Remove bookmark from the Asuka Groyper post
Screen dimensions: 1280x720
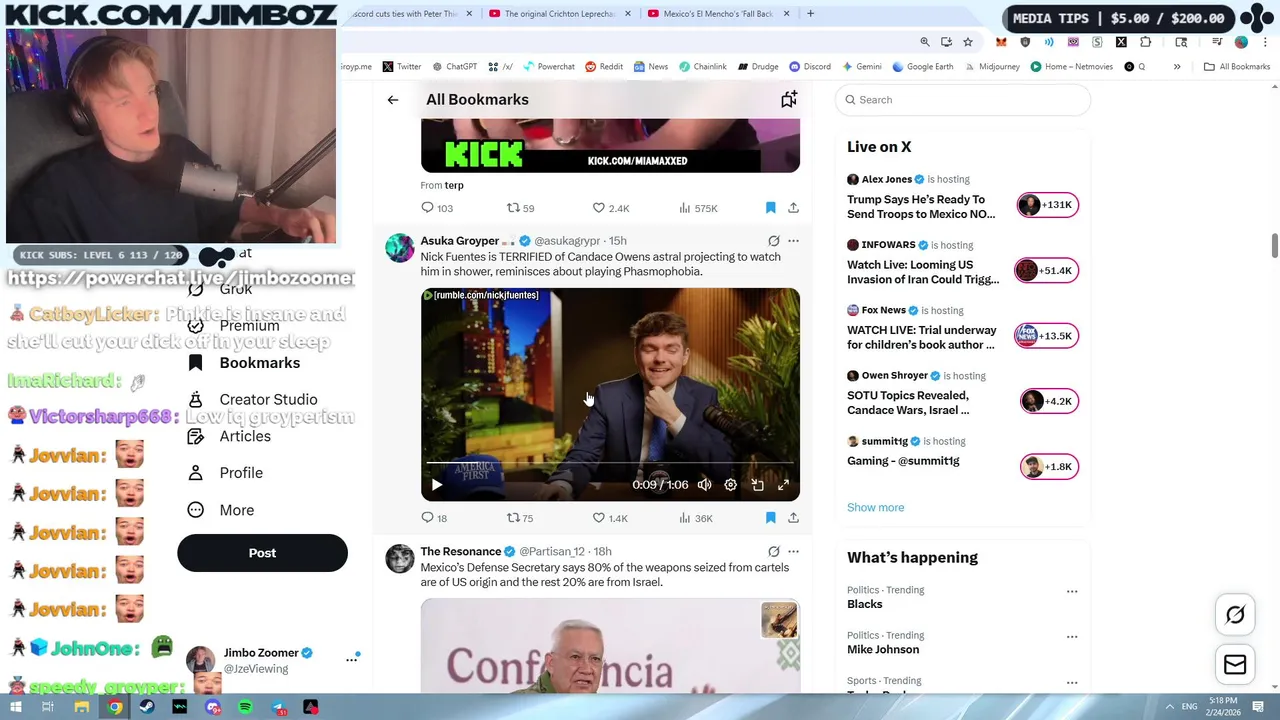pos(770,518)
